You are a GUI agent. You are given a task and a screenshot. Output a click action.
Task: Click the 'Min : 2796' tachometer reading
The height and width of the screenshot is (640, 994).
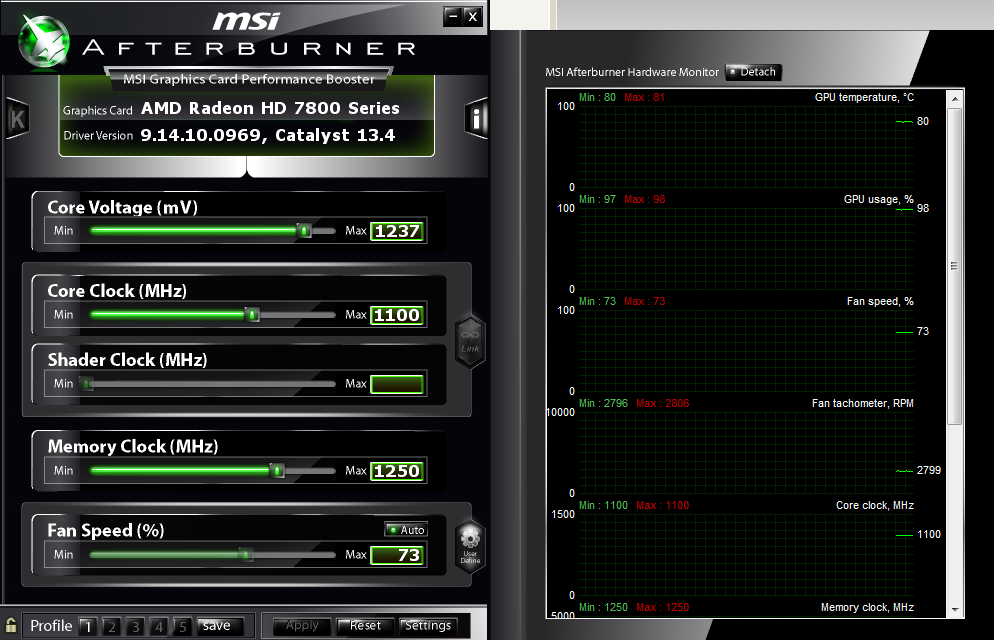pos(603,403)
